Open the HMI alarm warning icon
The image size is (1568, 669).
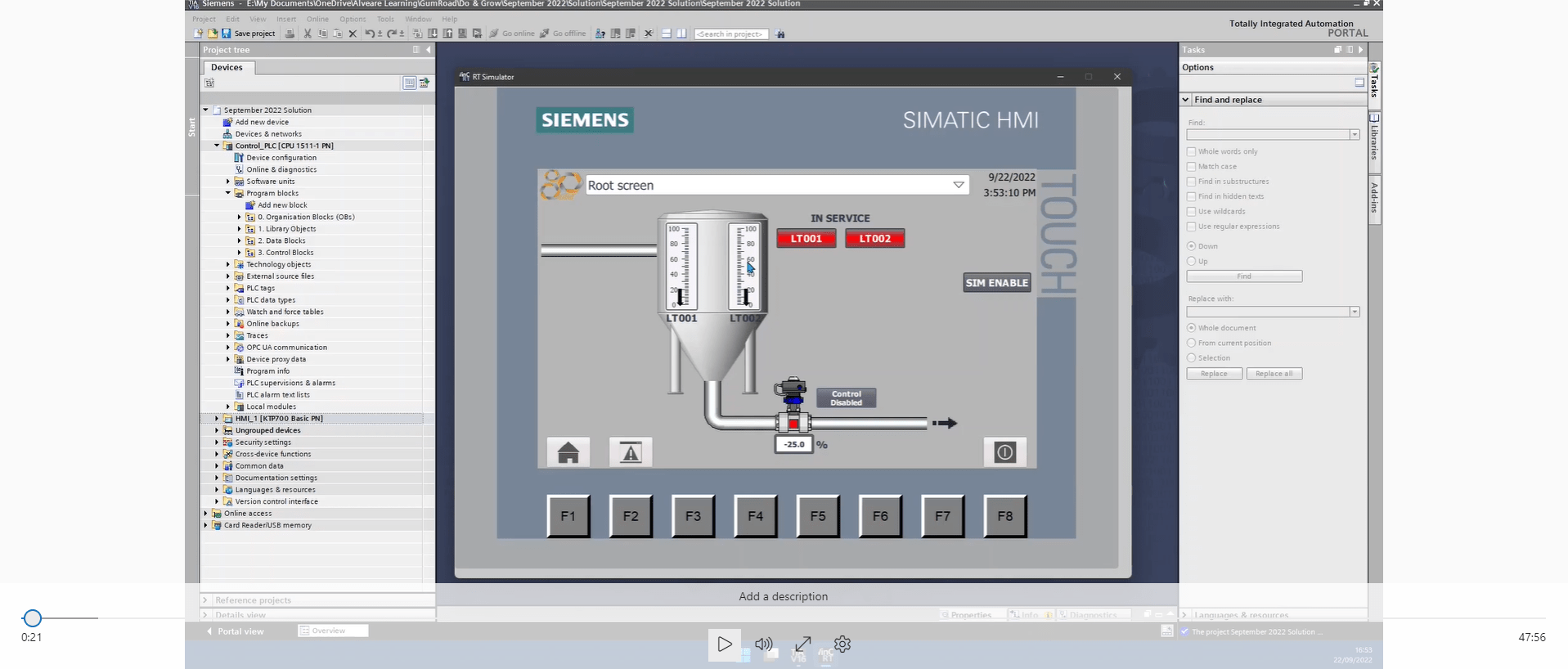[631, 452]
